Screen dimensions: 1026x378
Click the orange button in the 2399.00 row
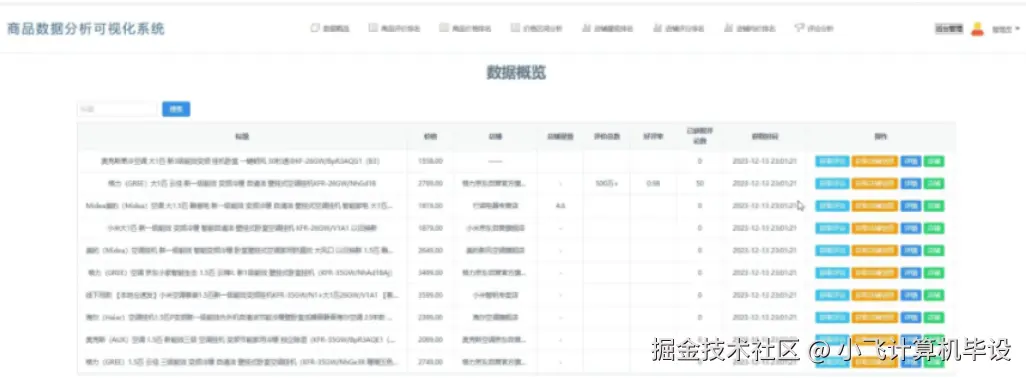[874, 318]
